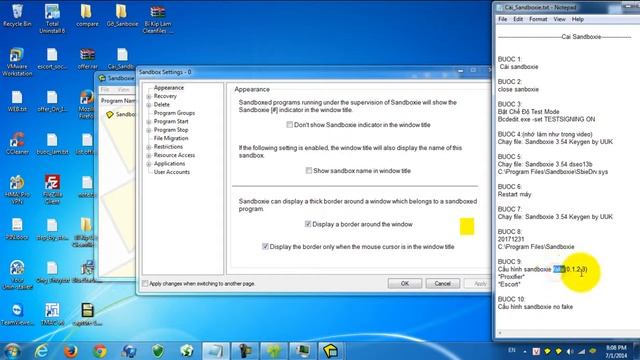Image resolution: width=640 pixels, height=360 pixels.
Task: Open Notepad Format menu
Action: tap(538, 19)
